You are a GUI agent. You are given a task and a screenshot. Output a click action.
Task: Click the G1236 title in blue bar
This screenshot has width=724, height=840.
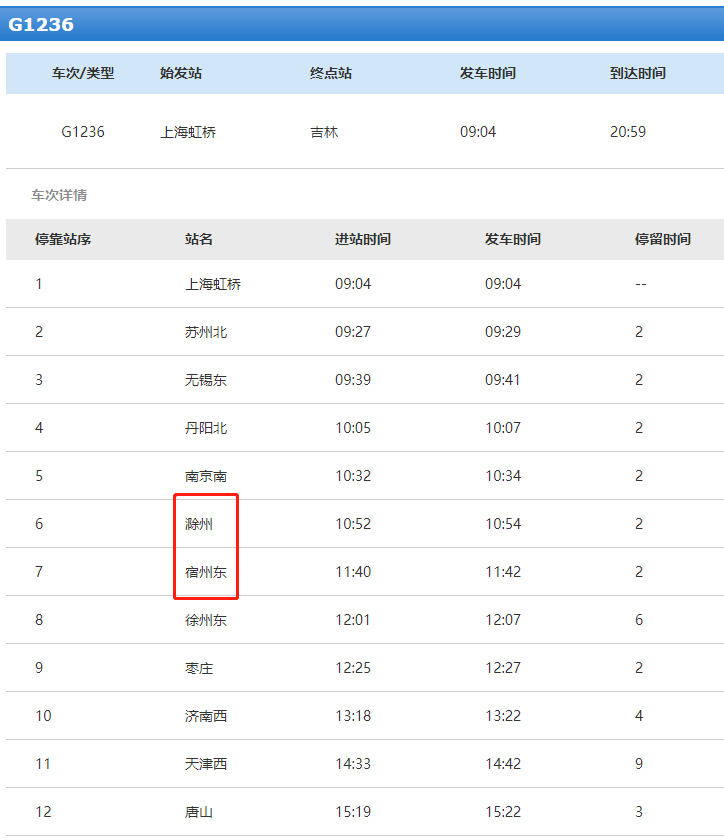point(41,24)
